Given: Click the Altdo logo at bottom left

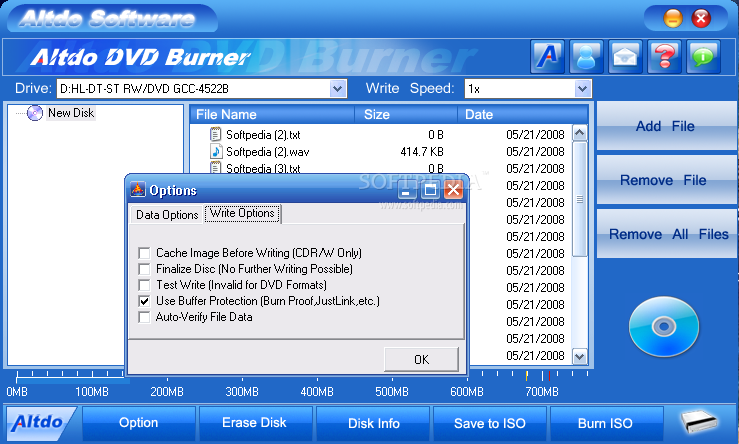Looking at the screenshot, I should 40,423.
